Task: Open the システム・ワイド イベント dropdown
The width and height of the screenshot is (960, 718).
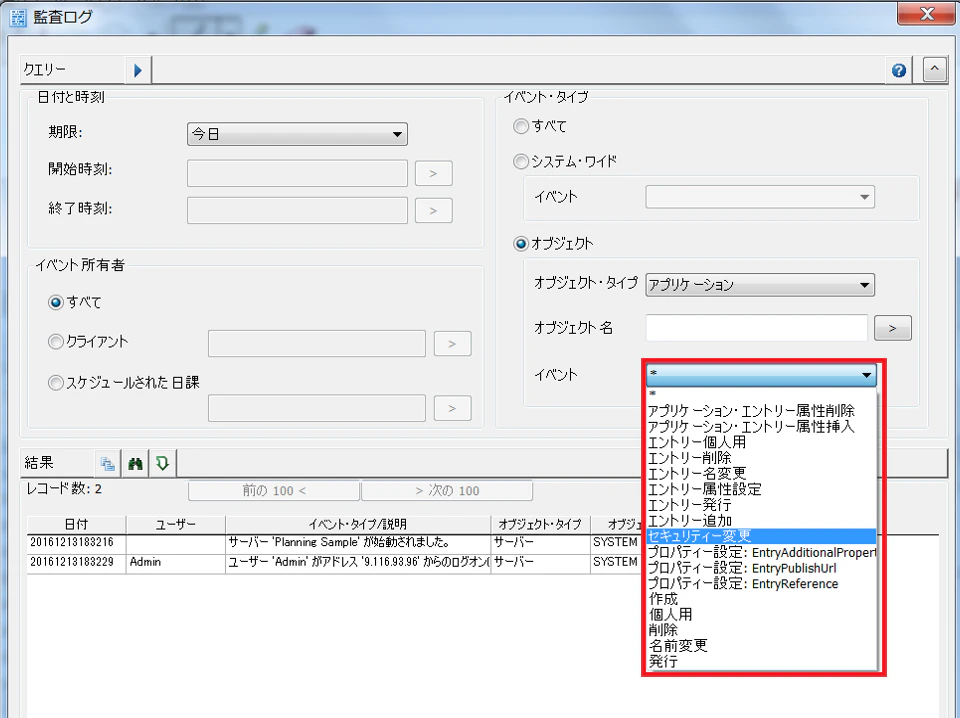Action: 760,197
